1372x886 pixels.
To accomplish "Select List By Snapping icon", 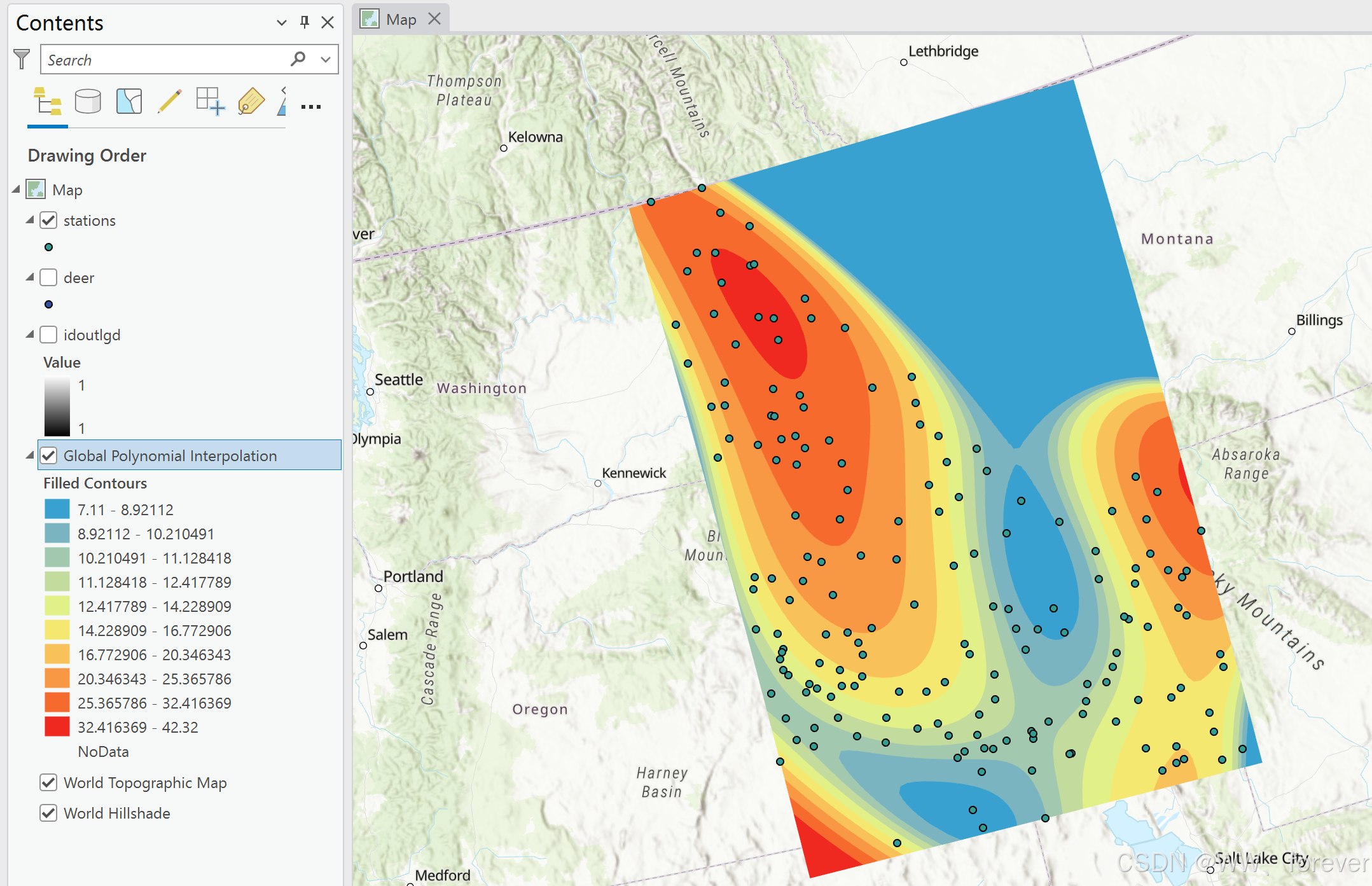I will click(x=211, y=102).
